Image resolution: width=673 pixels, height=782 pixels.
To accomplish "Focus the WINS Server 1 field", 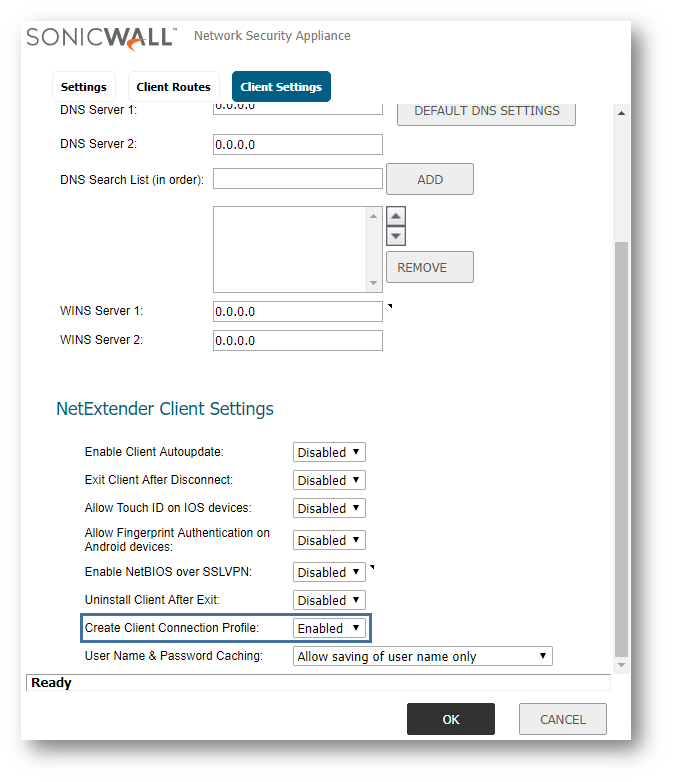I will pyautogui.click(x=298, y=311).
